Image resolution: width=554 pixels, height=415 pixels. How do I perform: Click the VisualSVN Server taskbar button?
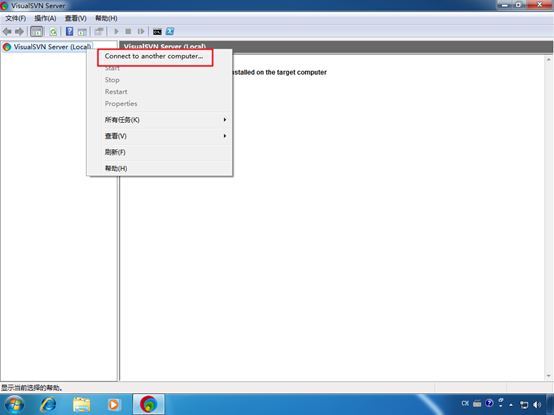coord(149,404)
